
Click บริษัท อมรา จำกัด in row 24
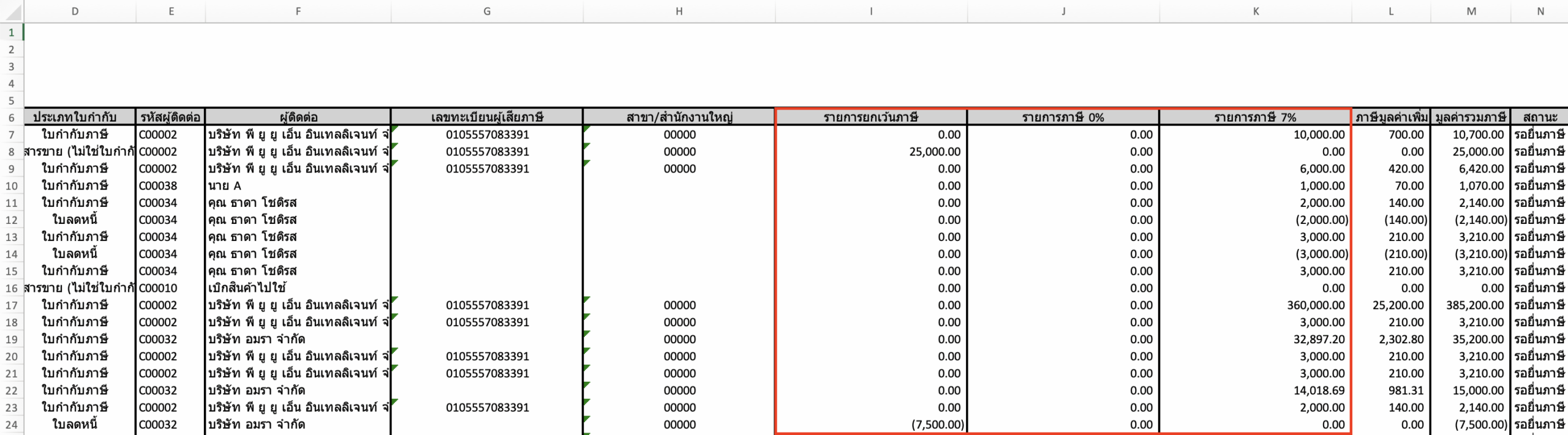click(x=298, y=425)
